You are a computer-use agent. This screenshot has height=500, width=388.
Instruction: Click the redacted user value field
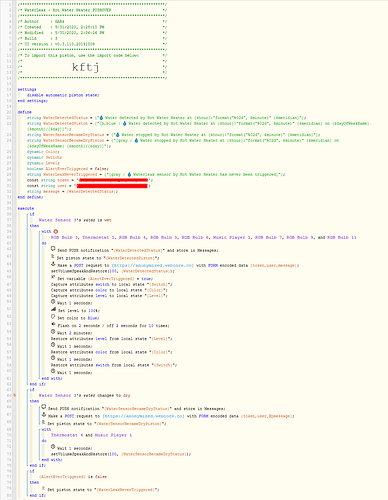(112, 186)
